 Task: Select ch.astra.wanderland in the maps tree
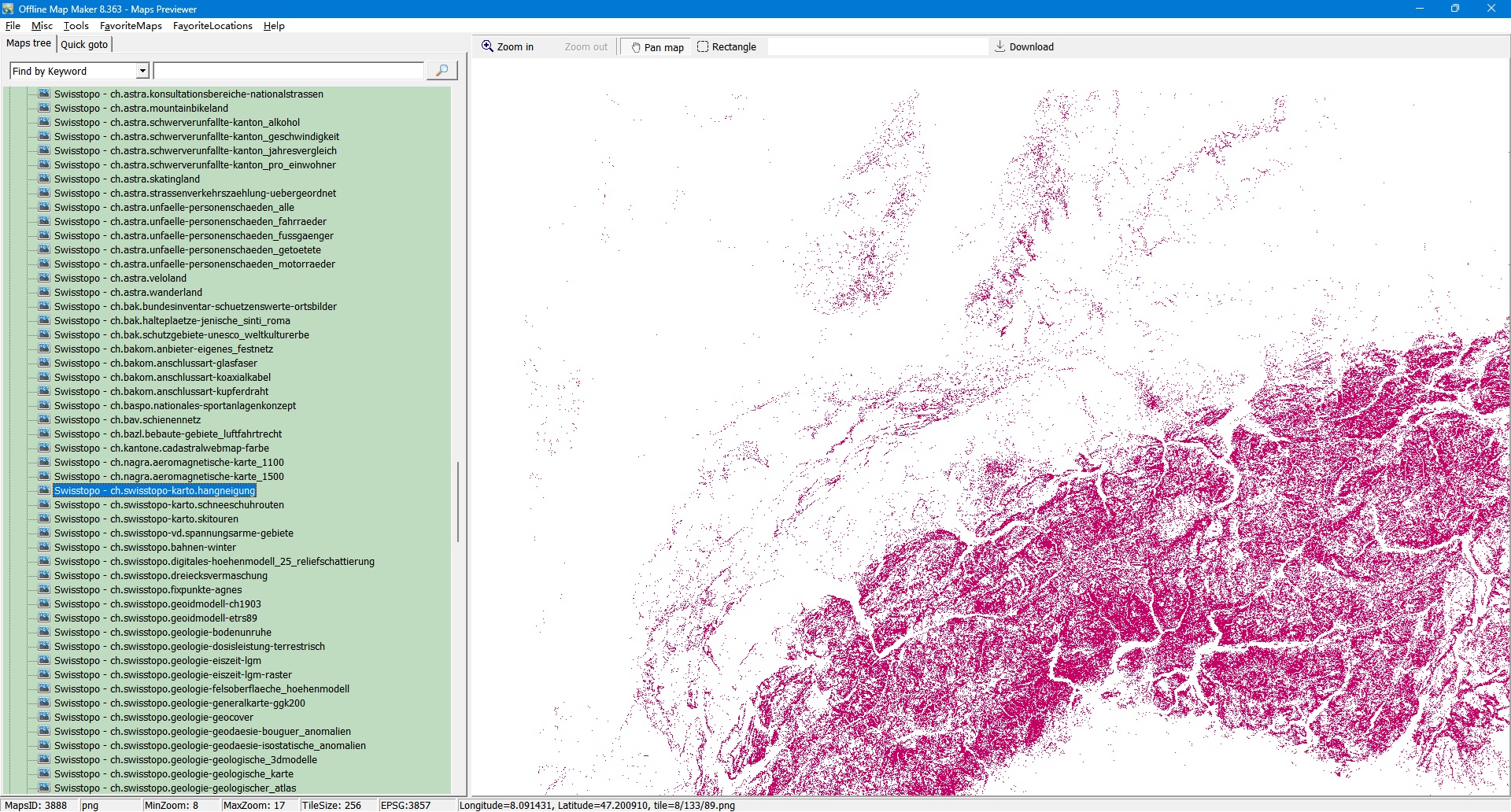tap(127, 293)
